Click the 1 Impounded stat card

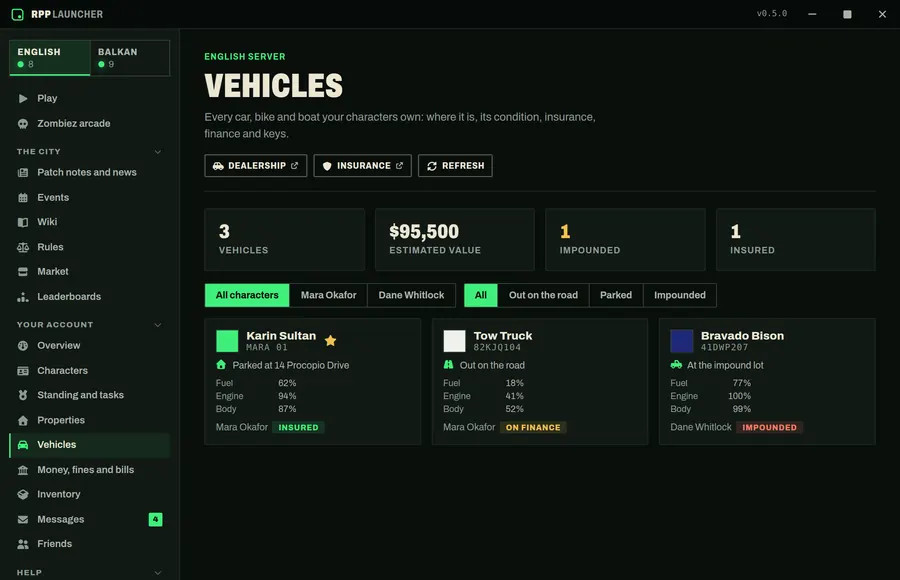625,239
